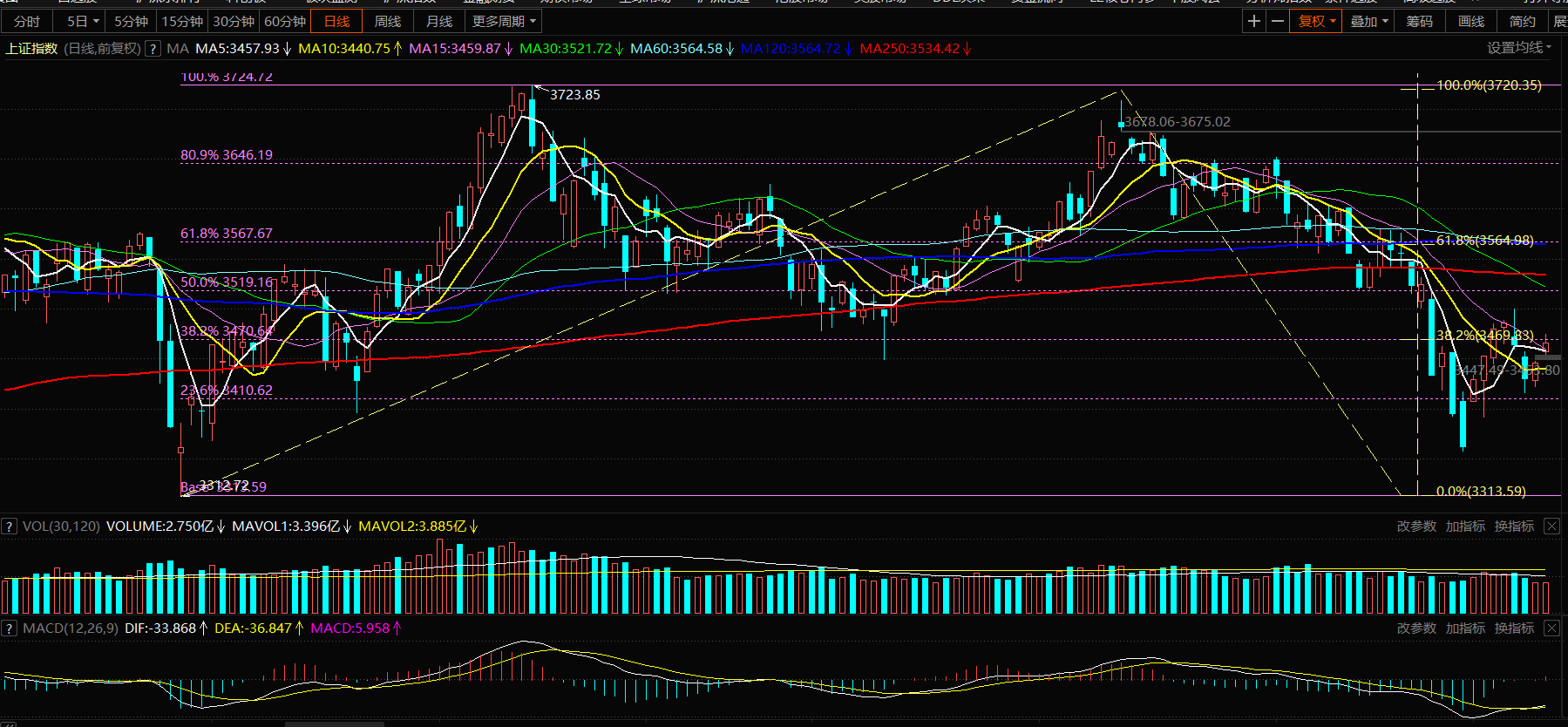Toggle the 筹码 chip distribution view

1419,21
